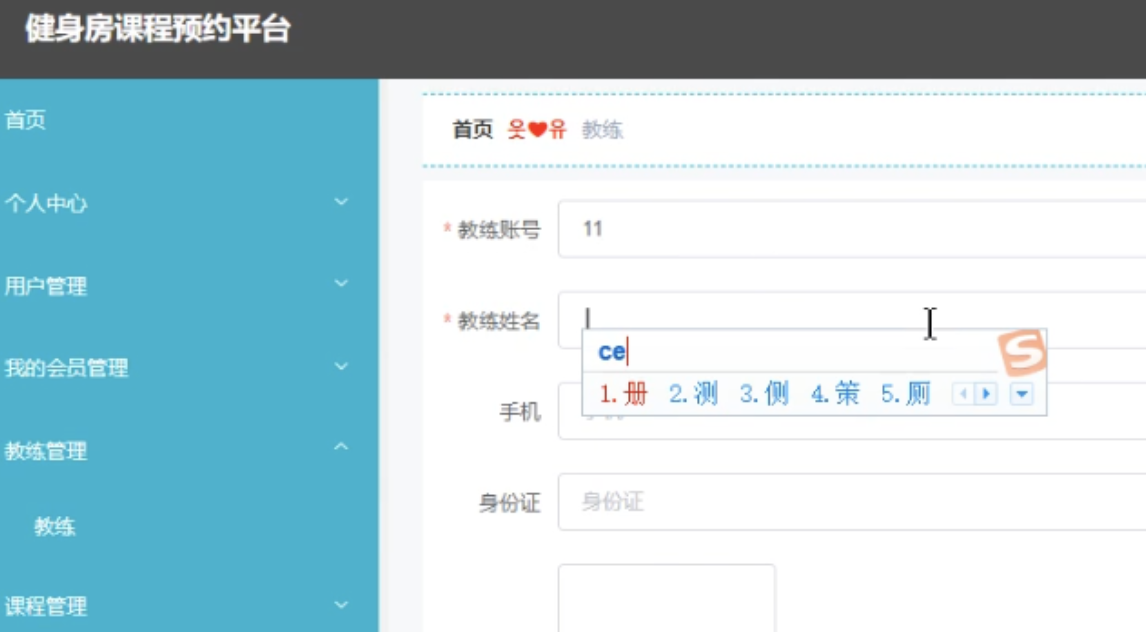Image resolution: width=1146 pixels, height=632 pixels.
Task: Open the 首页 sidebar menu item
Action: [x=189, y=120]
